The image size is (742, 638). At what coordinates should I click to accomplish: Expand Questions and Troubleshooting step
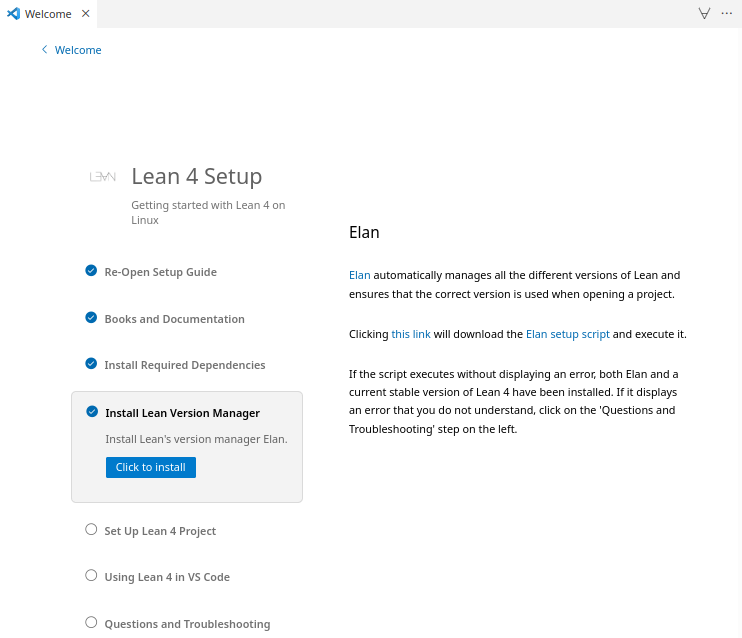click(x=187, y=624)
